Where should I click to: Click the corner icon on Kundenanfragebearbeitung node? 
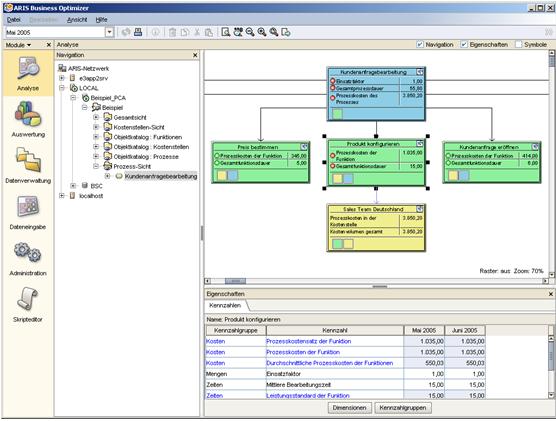click(420, 72)
